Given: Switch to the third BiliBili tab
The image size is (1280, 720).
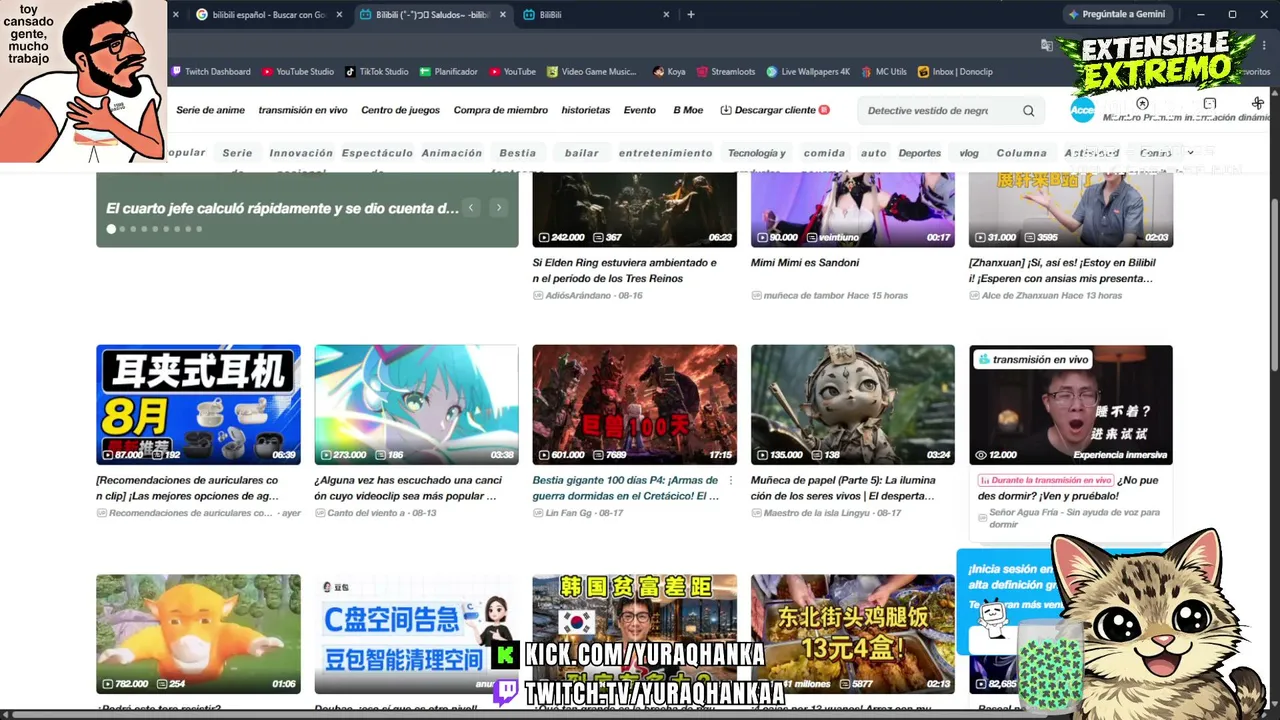Looking at the screenshot, I should (596, 15).
